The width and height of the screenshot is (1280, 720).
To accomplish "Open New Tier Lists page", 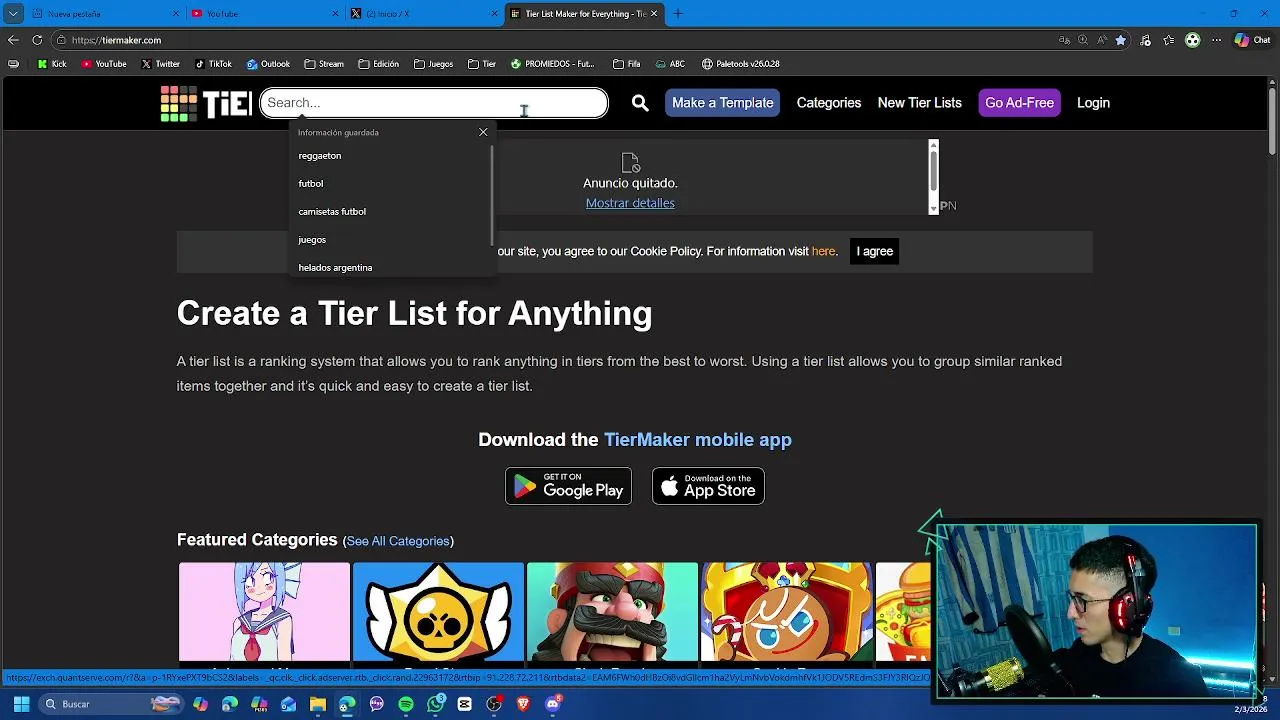I will 919,103.
